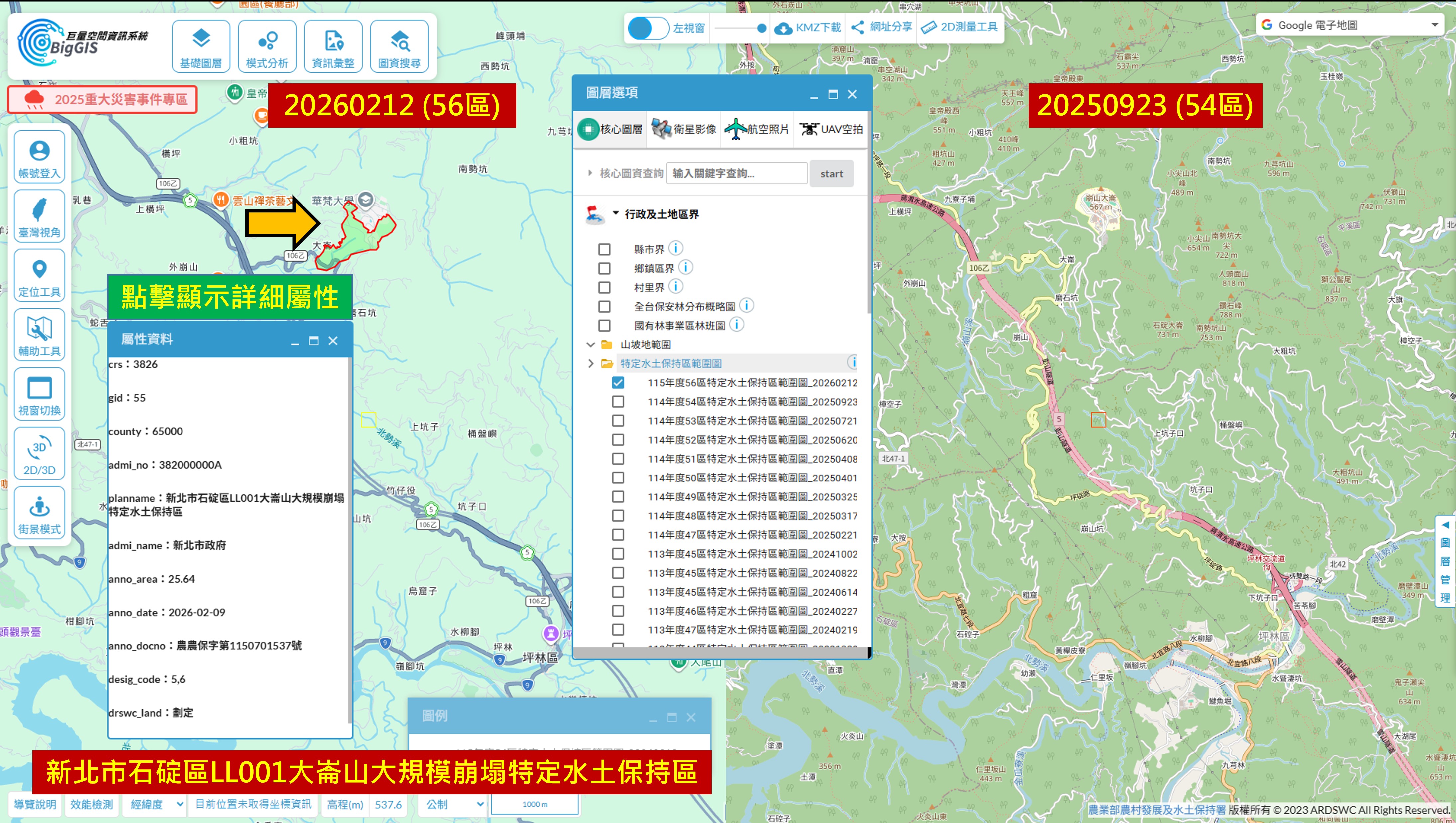This screenshot has width=1456, height=823.
Task: Check the 114年度54區_20250923 layer
Action: 618,402
